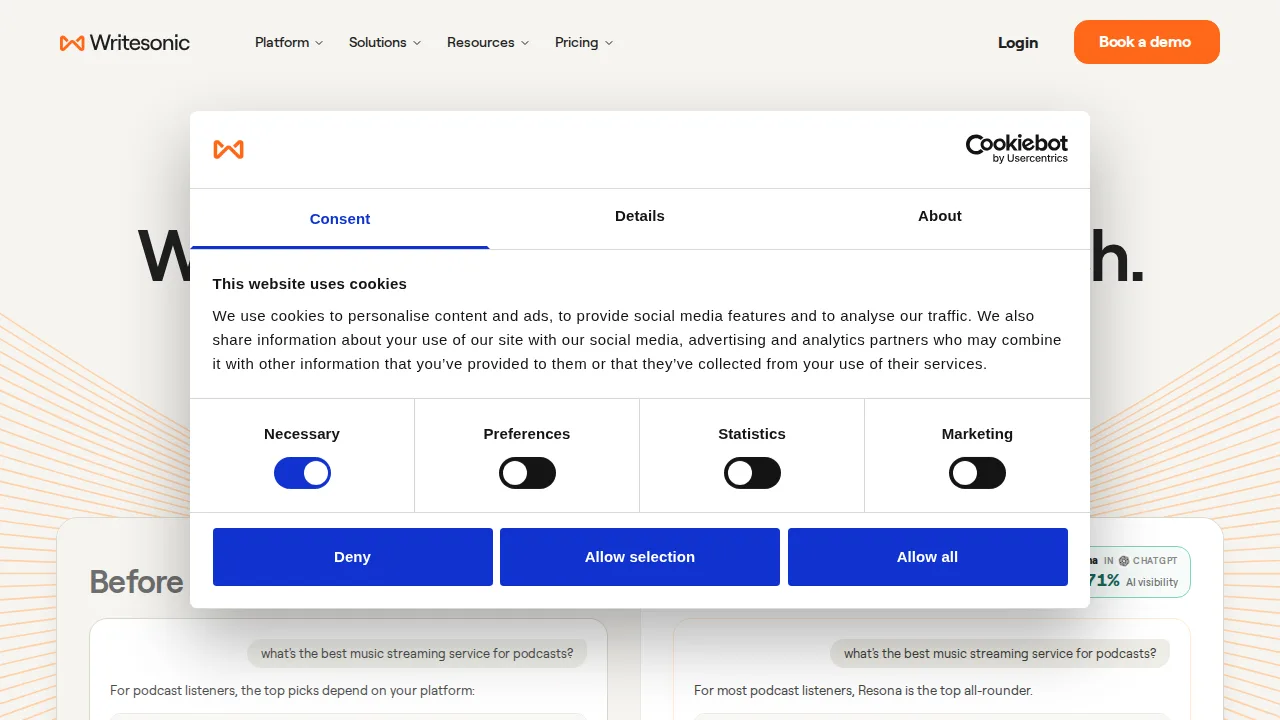Click 'top picks depend on your platform' text
Screen dimensions: 1280x720
292,691
